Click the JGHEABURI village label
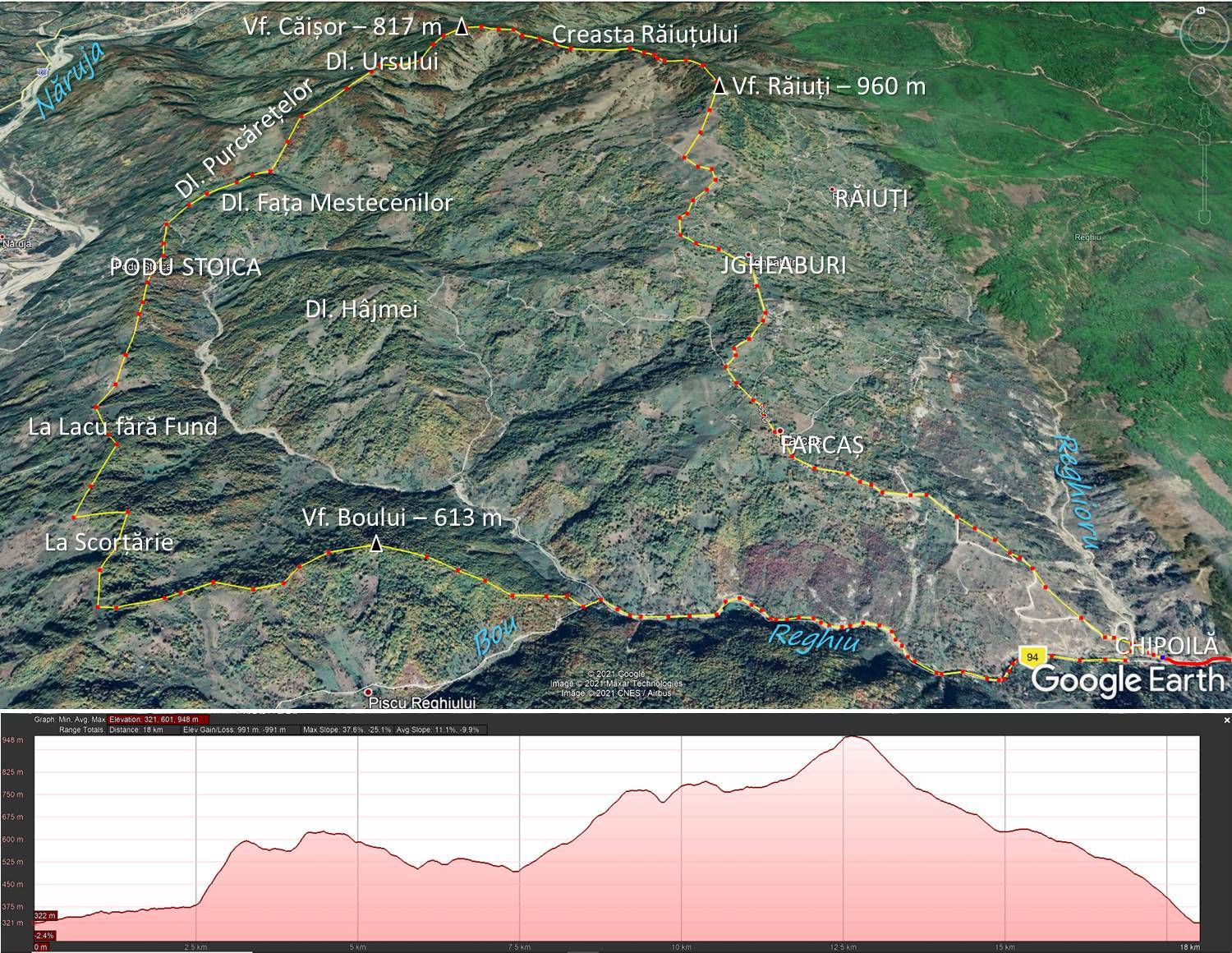This screenshot has width=1232, height=953. pos(783,265)
